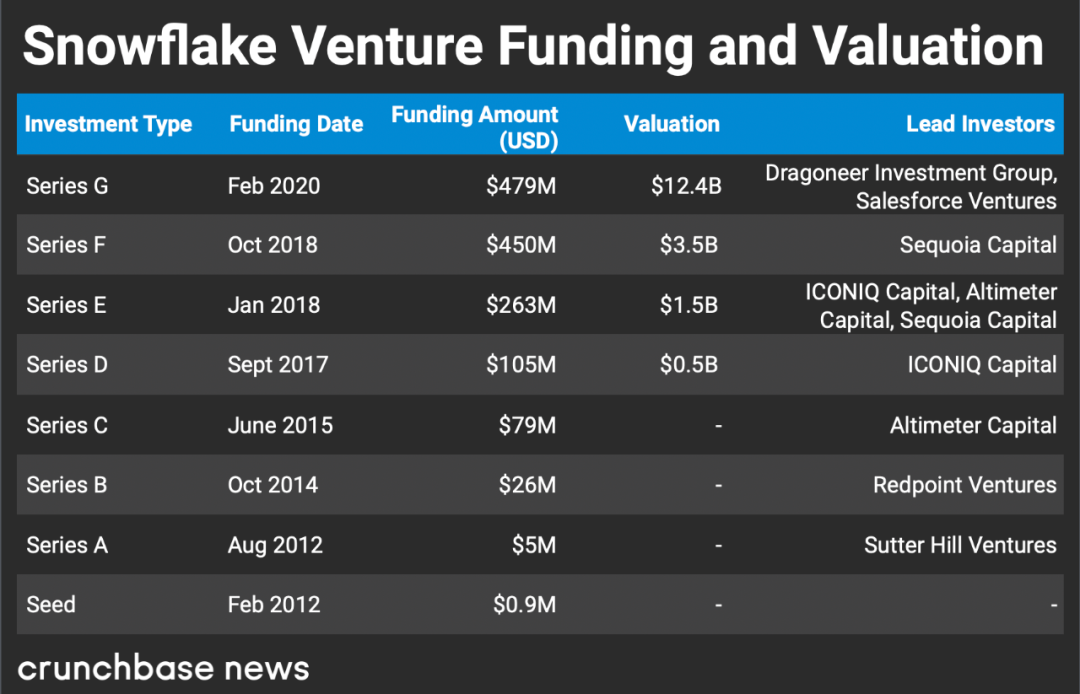Select the Seed row label

(x=51, y=604)
